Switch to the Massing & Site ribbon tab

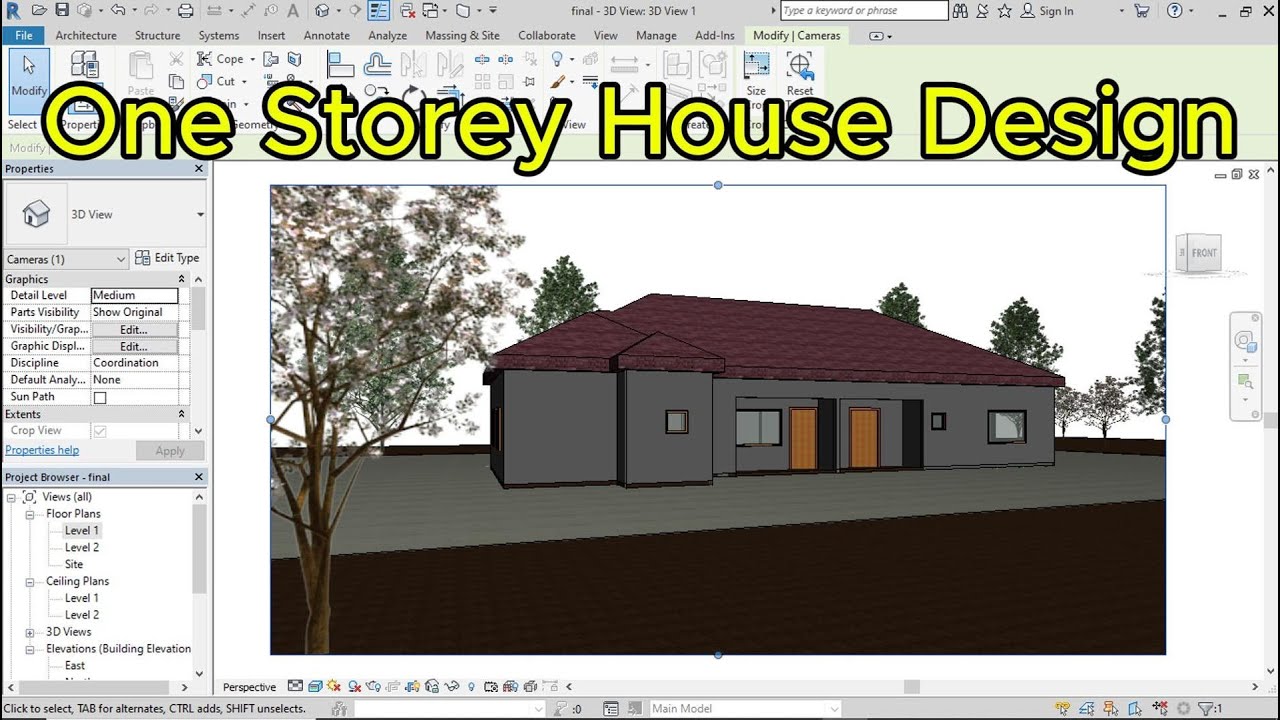click(x=462, y=35)
